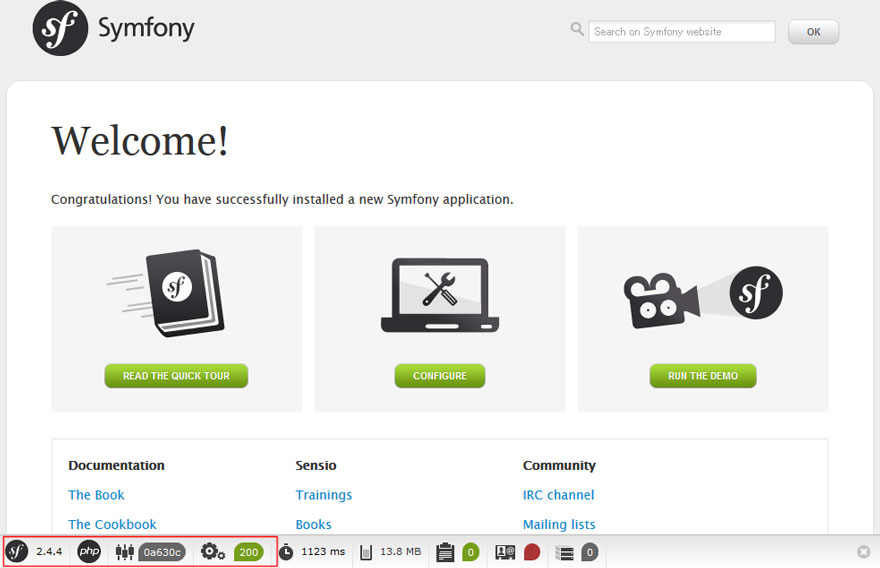Launch Run the Demo
Viewport: 880px width, 568px height.
[703, 375]
